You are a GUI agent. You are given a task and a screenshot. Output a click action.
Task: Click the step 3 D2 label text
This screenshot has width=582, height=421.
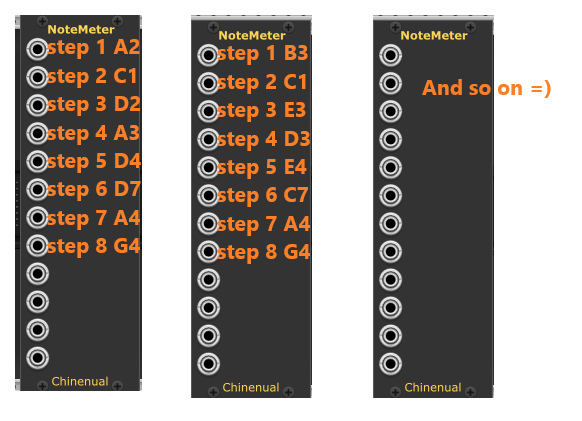point(94,104)
